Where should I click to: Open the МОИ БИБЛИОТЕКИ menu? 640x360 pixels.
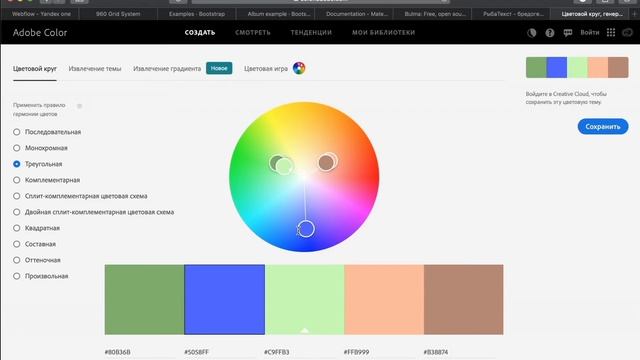384,33
